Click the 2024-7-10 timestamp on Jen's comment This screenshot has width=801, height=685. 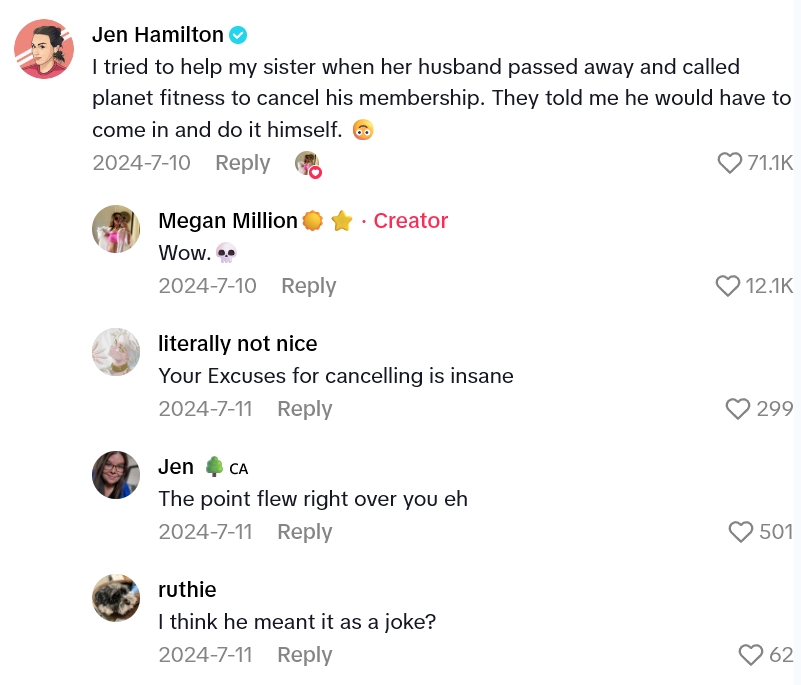[142, 163]
